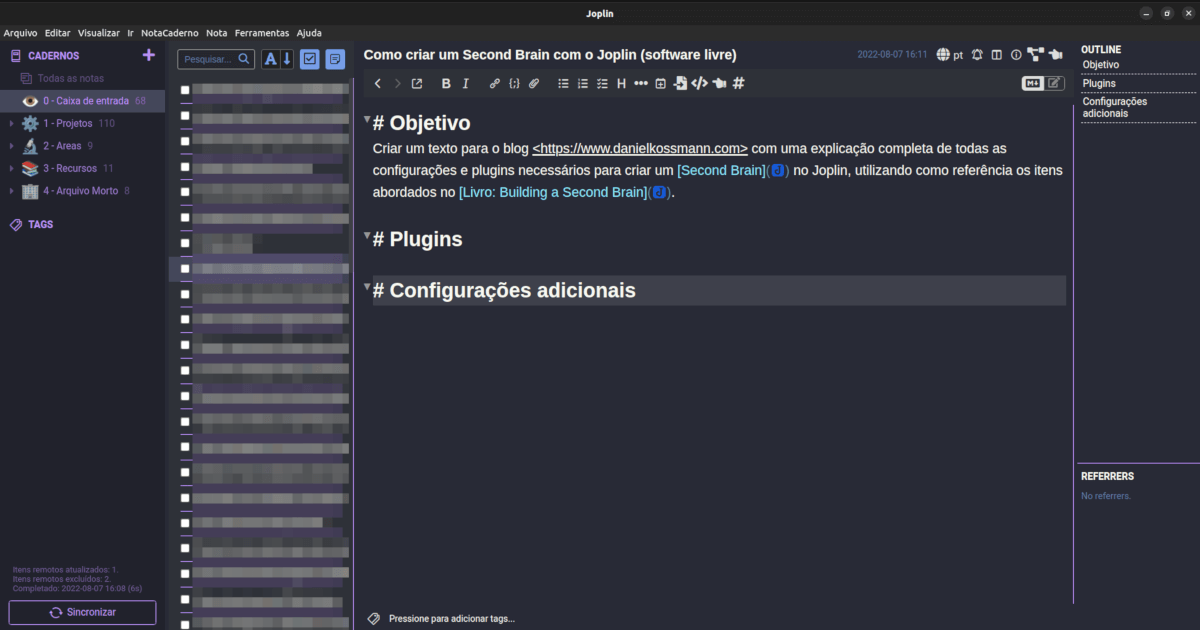
Task: Click the TAGS sidebar header
Action: pos(41,225)
